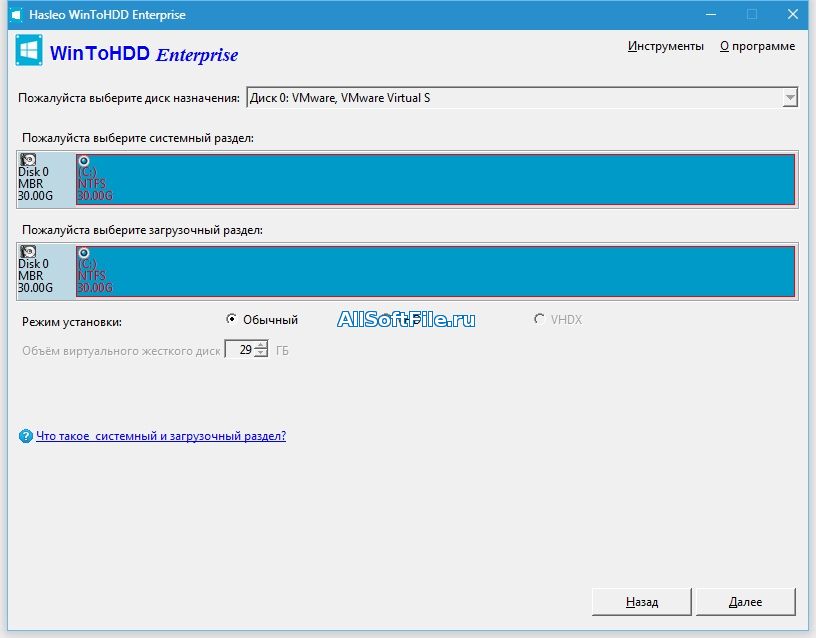The height and width of the screenshot is (638, 816).
Task: Decrease virtual disk size with down arrow
Action: tap(262, 353)
